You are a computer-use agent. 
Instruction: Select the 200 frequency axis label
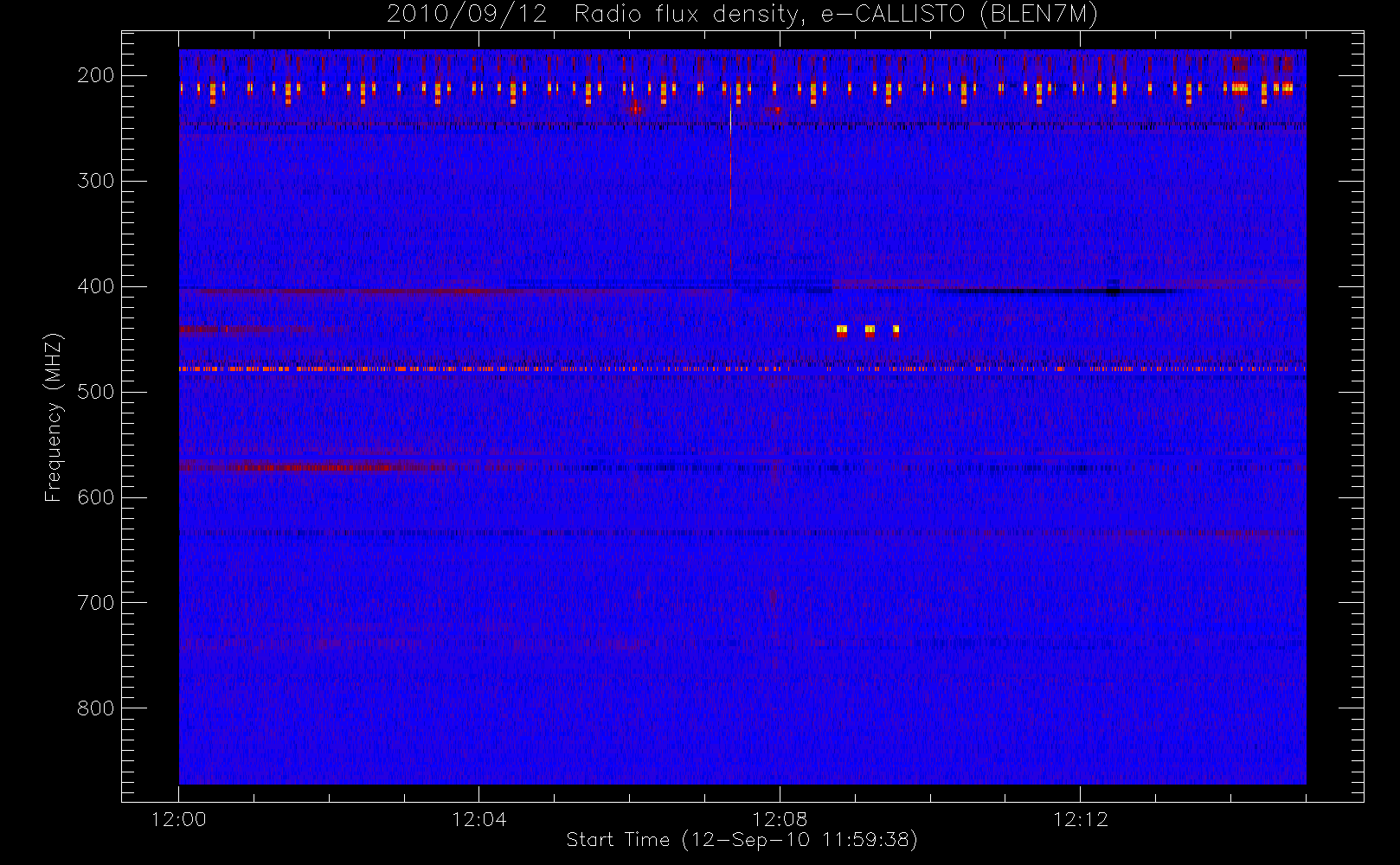tap(95, 75)
